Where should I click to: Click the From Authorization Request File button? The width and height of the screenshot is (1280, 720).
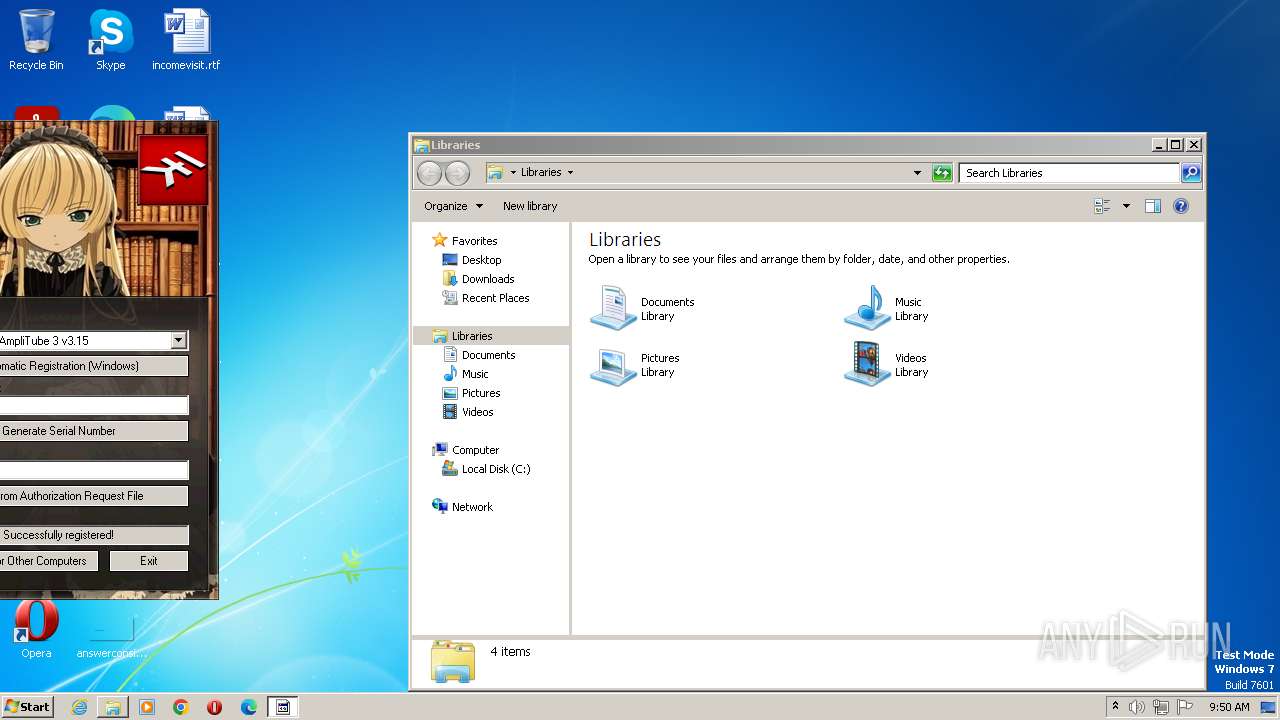(x=94, y=496)
